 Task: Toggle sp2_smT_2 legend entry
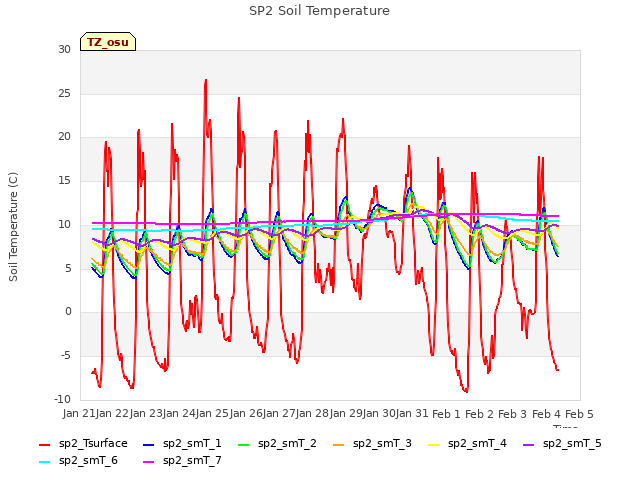click(x=277, y=443)
